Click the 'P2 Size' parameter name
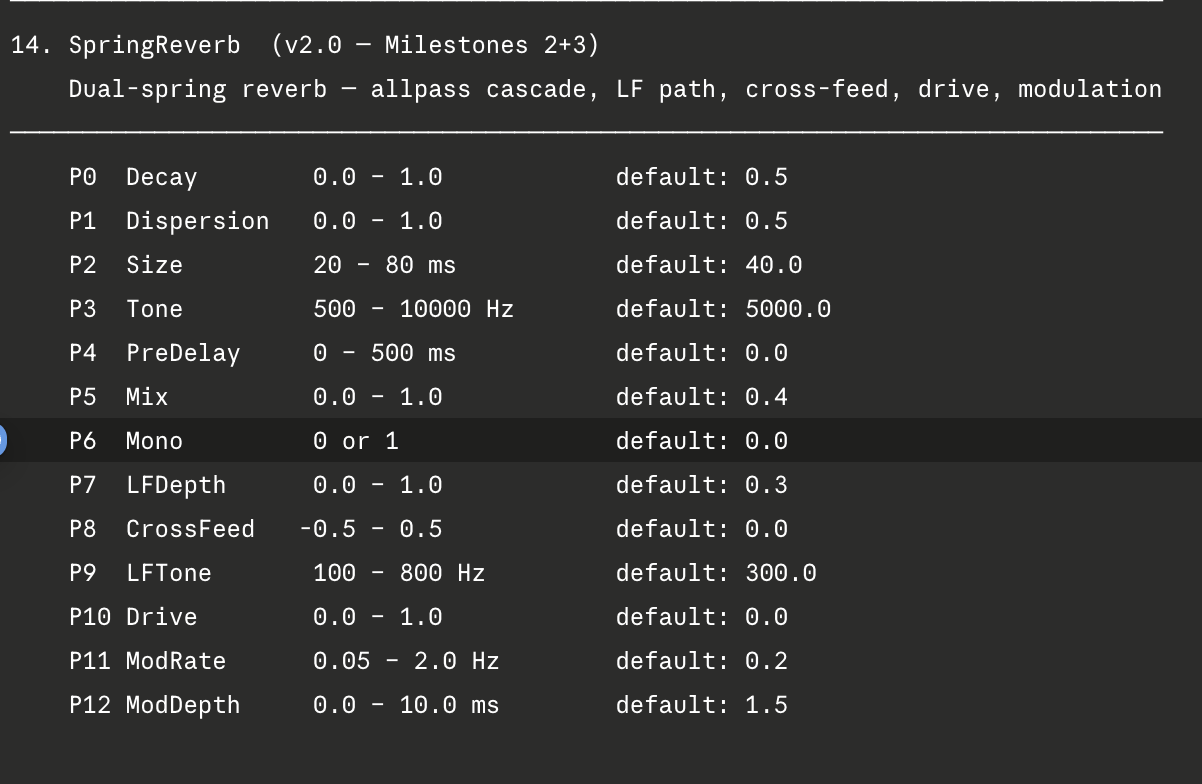 click(126, 265)
